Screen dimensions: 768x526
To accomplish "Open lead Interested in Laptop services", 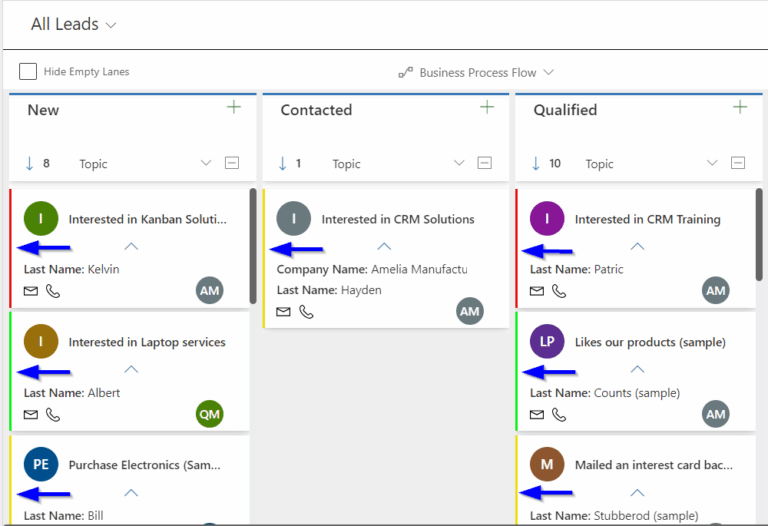I will point(147,342).
